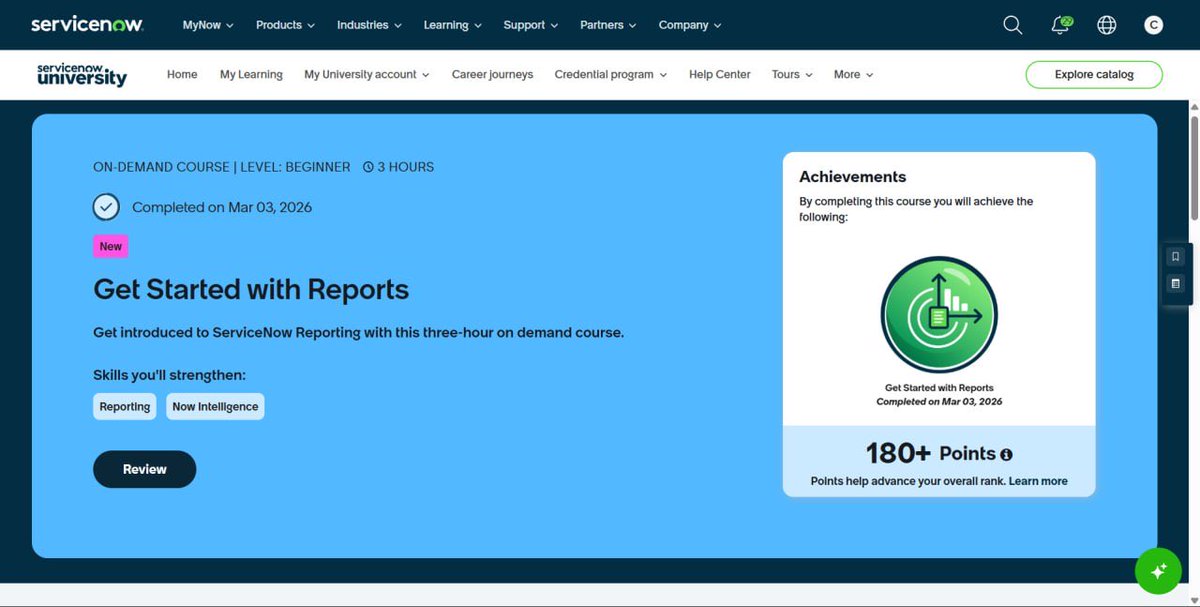Open the green AI assistant sparkle button

1159,571
